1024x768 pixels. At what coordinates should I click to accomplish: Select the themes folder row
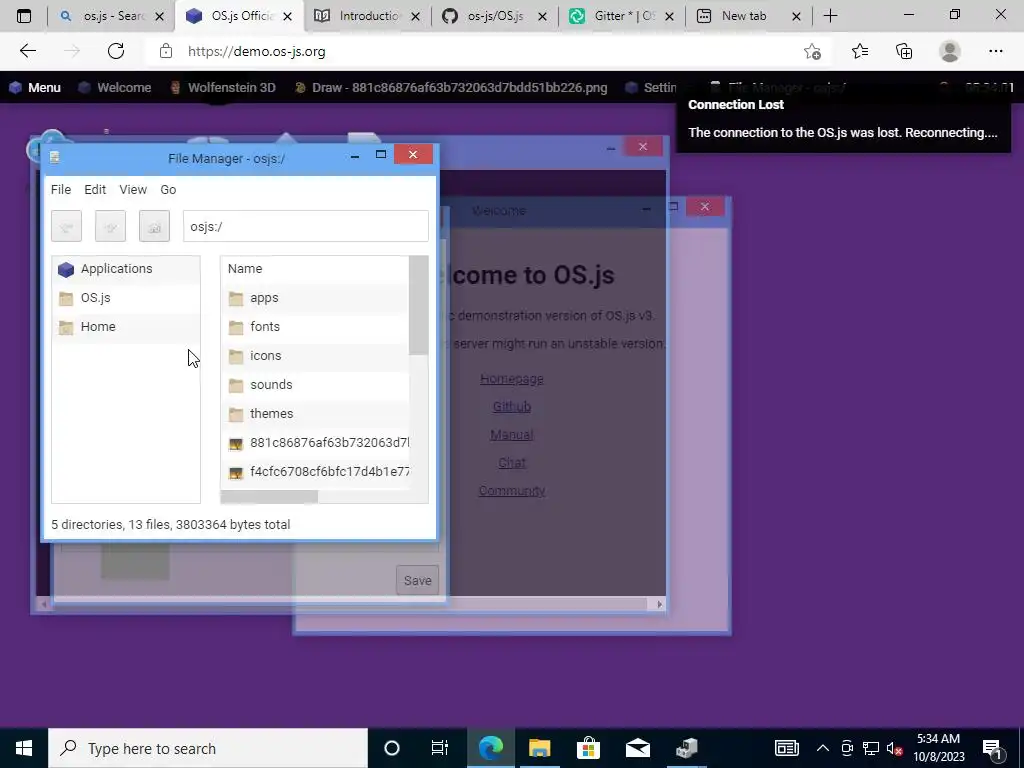[x=315, y=413]
